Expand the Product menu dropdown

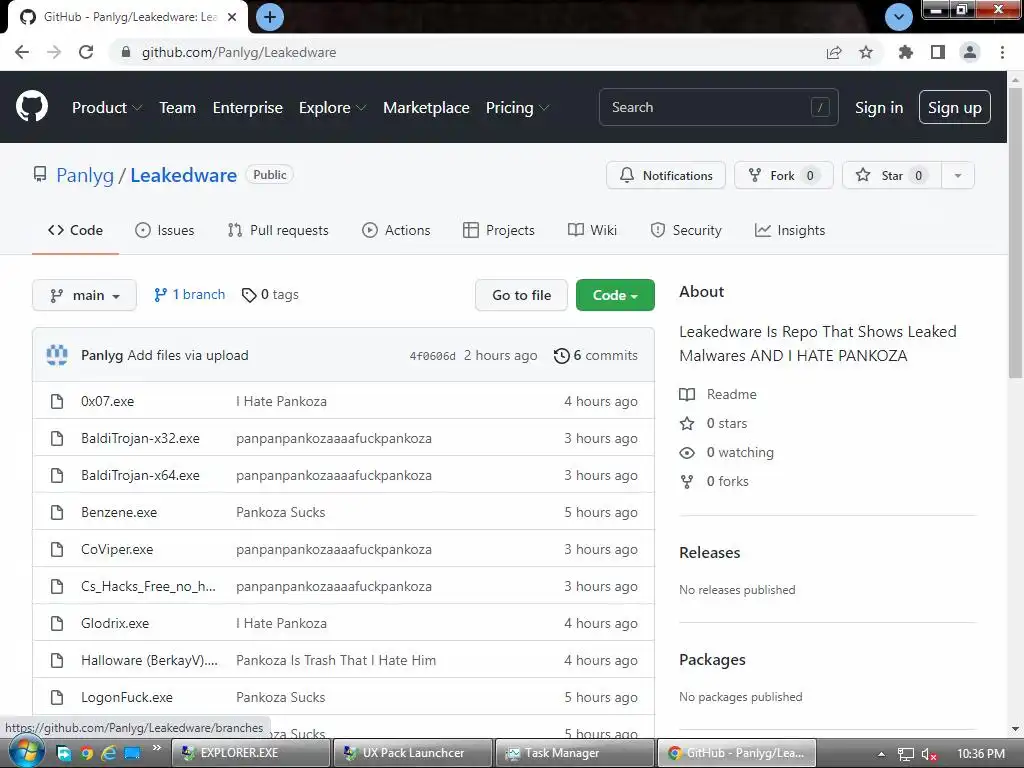pyautogui.click(x=107, y=108)
